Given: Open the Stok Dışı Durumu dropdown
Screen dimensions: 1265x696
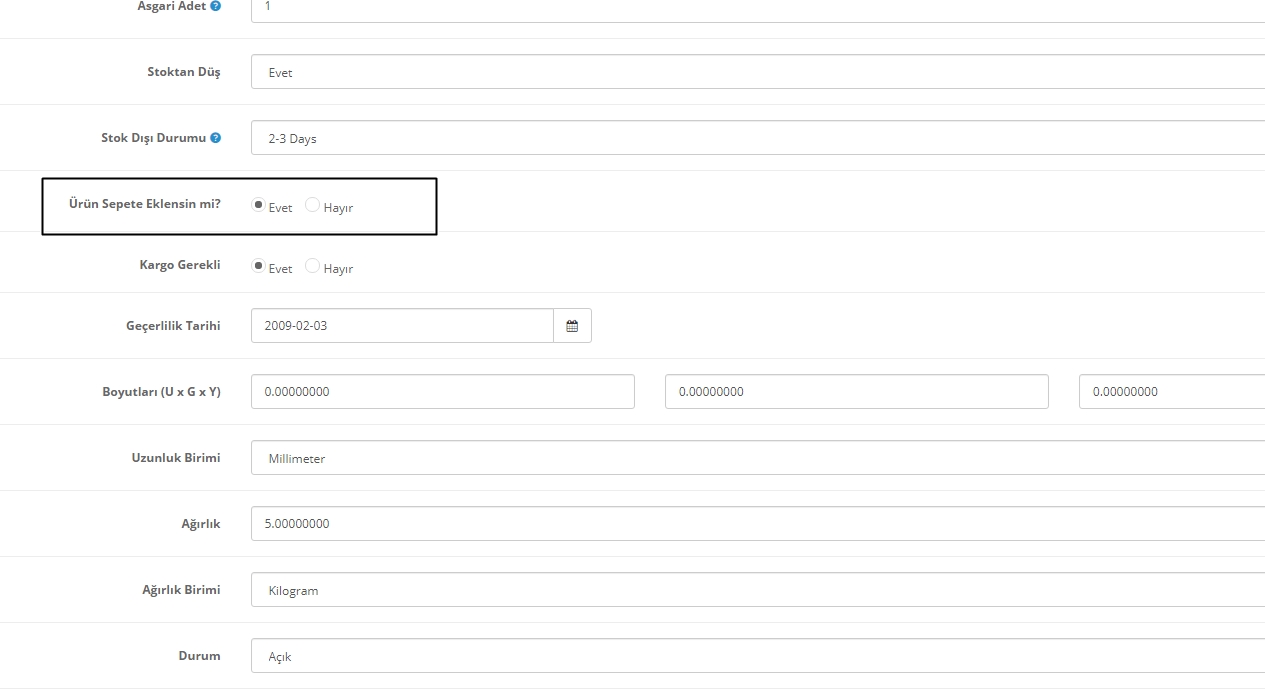Looking at the screenshot, I should [x=758, y=138].
